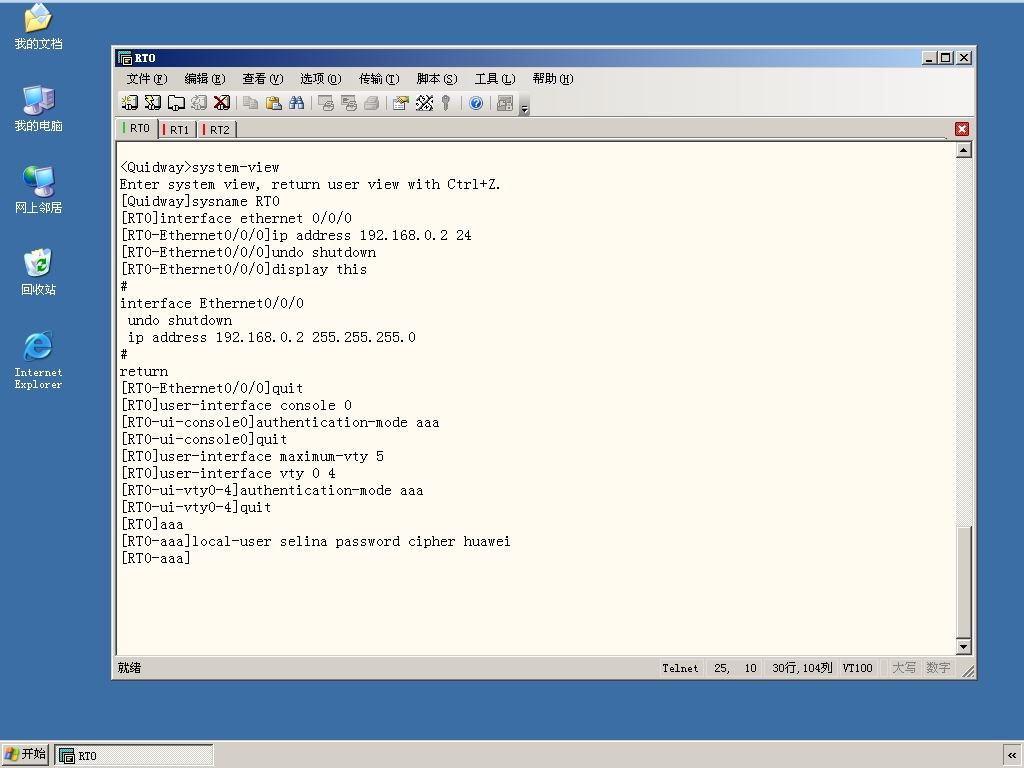Click the Connect toolbar icon

coord(129,103)
